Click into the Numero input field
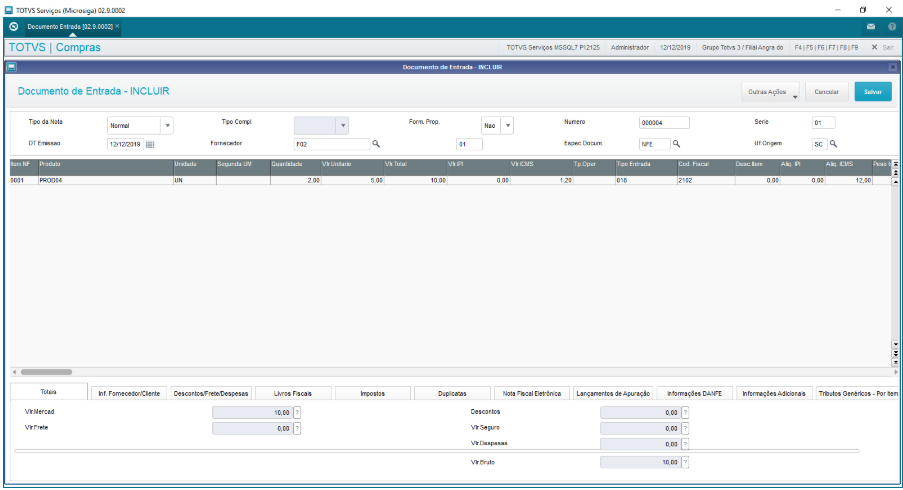This screenshot has height=490, width=903. [x=664, y=123]
